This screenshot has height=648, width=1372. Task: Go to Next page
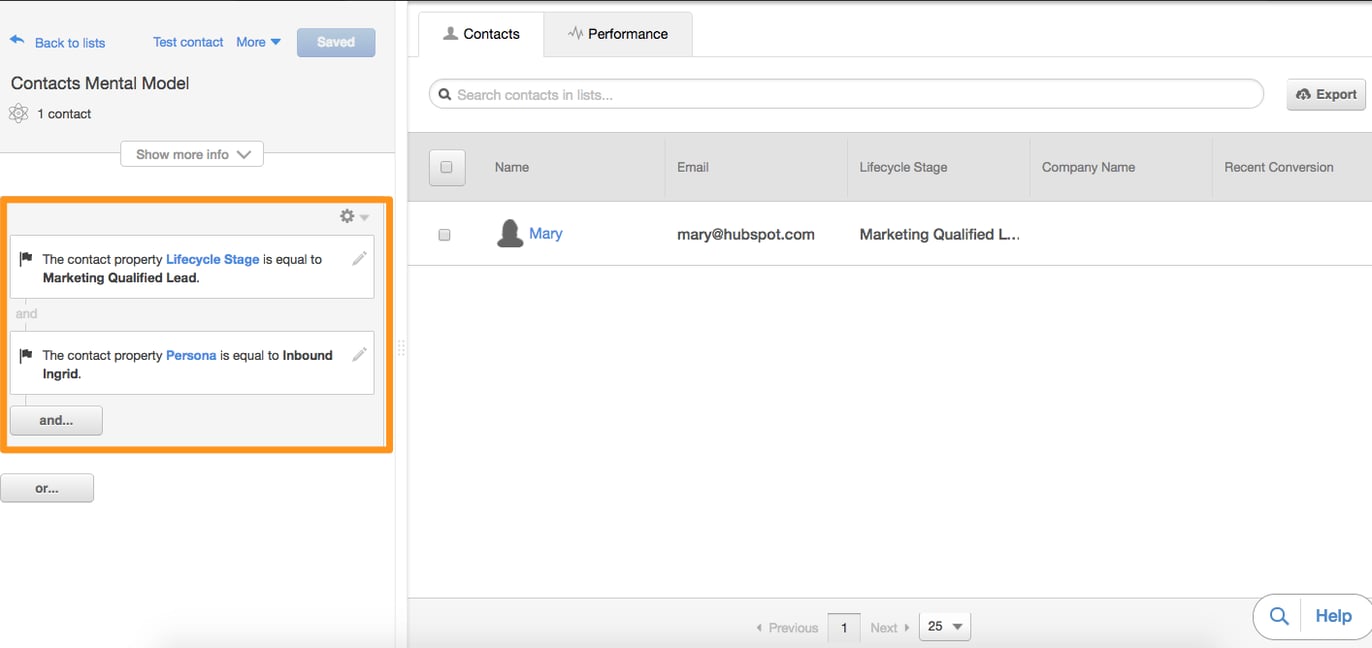pyautogui.click(x=889, y=628)
